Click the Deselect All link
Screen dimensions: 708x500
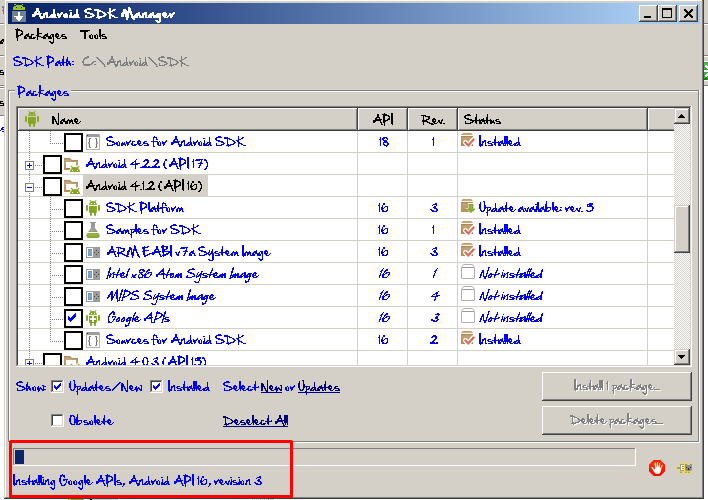256,421
